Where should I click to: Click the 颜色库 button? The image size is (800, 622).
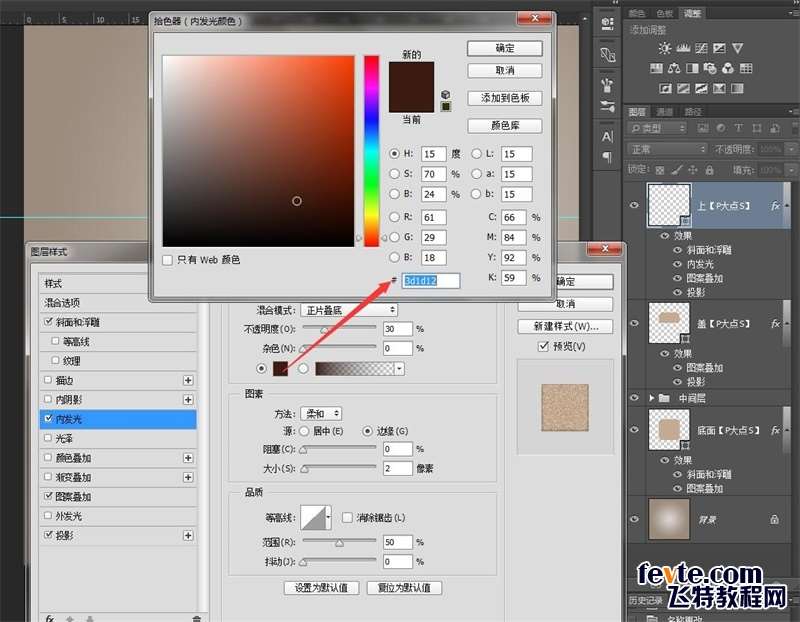point(504,126)
